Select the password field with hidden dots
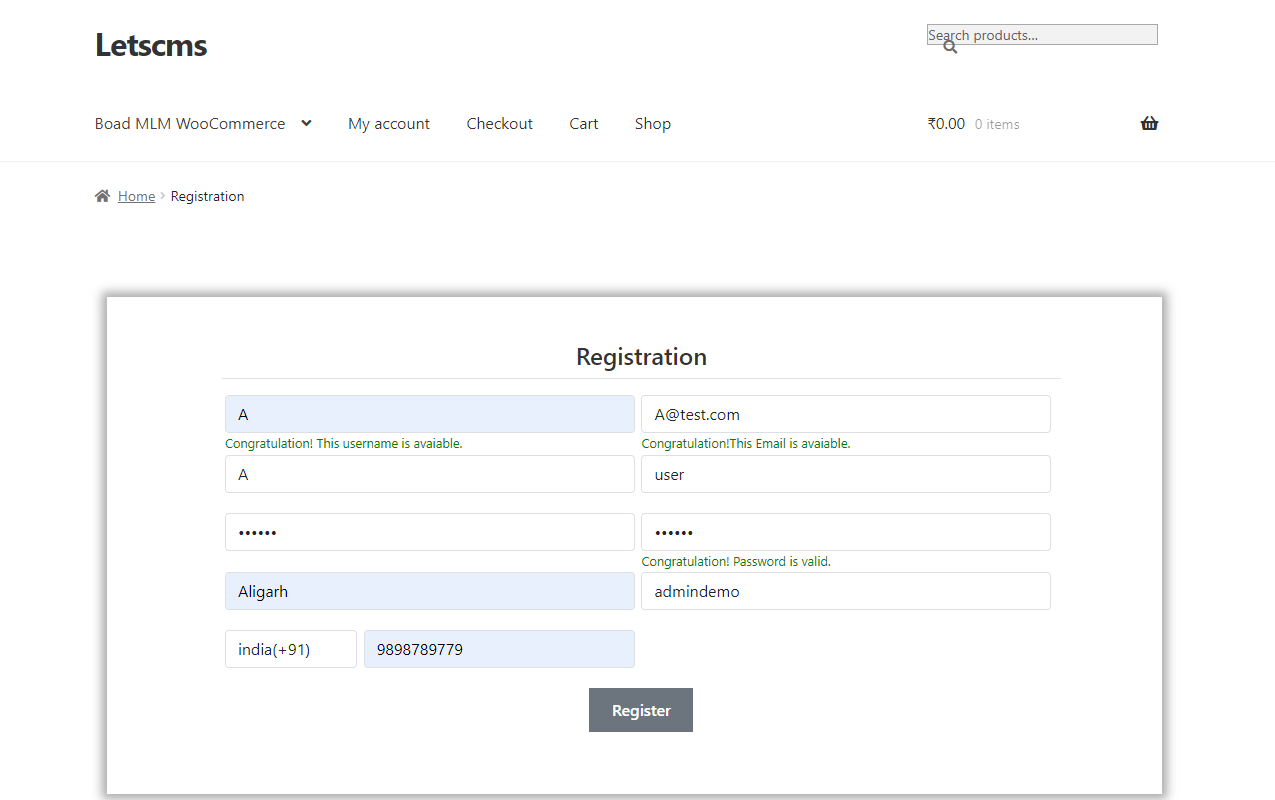The height and width of the screenshot is (800, 1275). click(x=429, y=531)
